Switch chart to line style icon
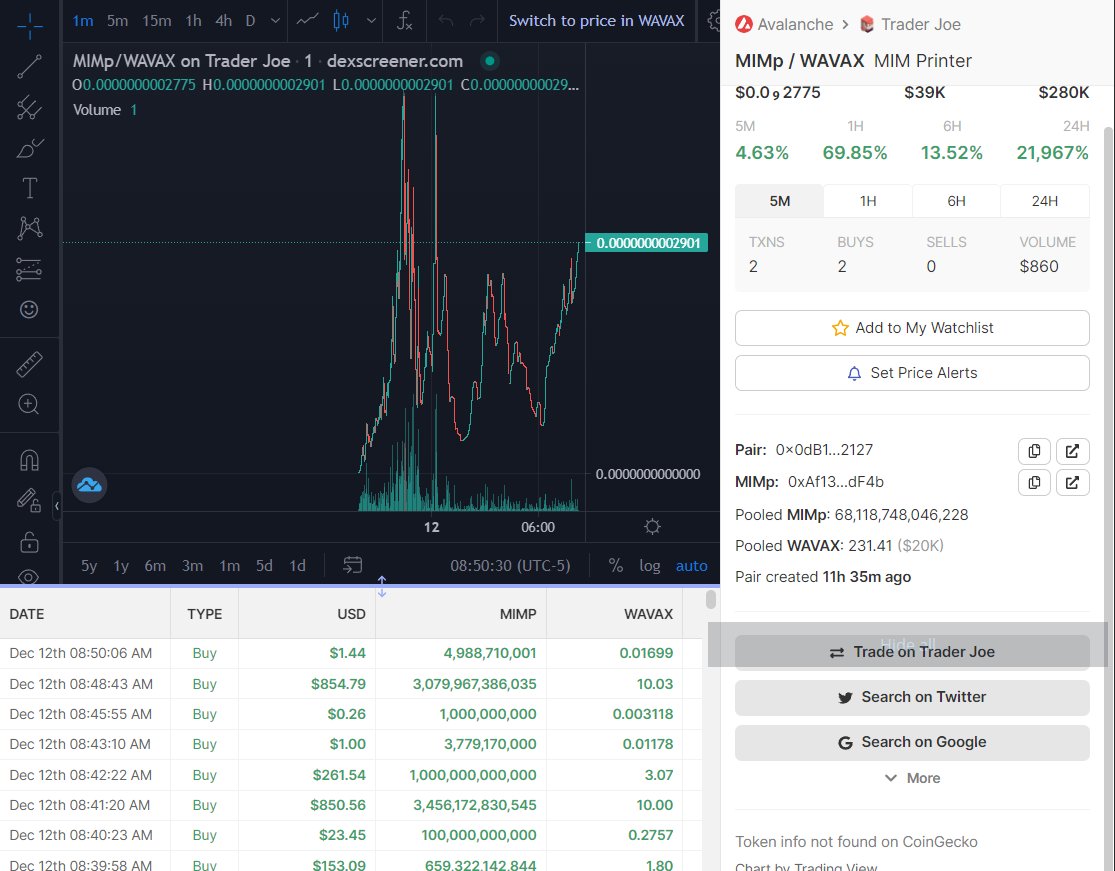1115x871 pixels. [307, 21]
